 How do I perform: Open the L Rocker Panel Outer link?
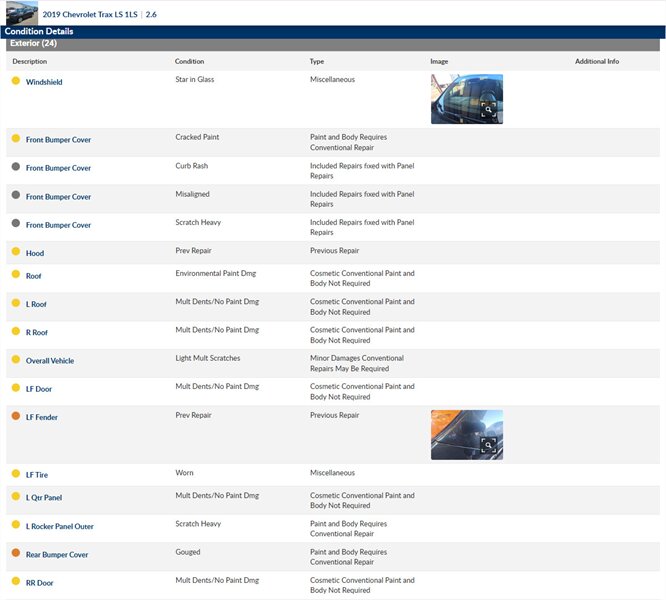[x=59, y=526]
